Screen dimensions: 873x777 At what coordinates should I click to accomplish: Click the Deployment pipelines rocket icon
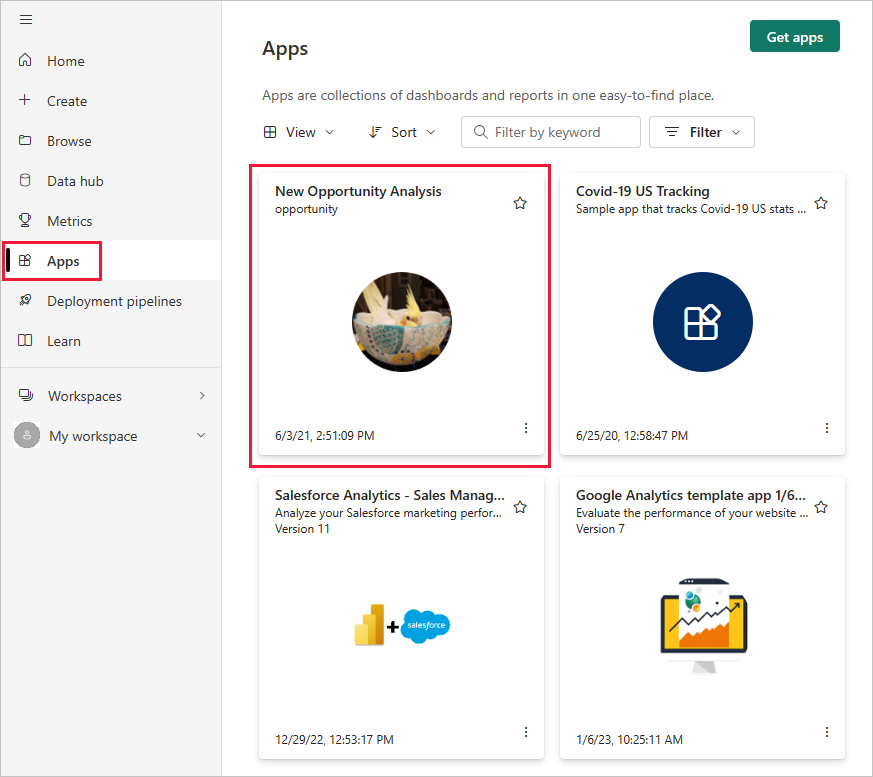click(25, 301)
